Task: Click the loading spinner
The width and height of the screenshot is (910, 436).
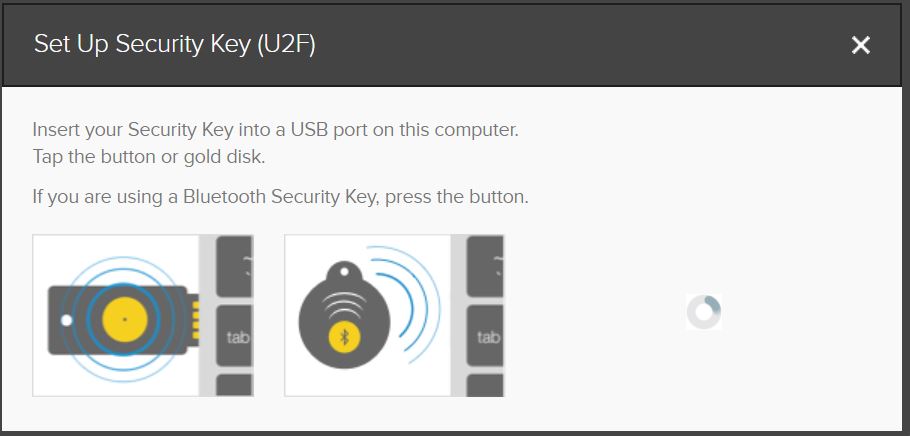Action: coord(704,313)
